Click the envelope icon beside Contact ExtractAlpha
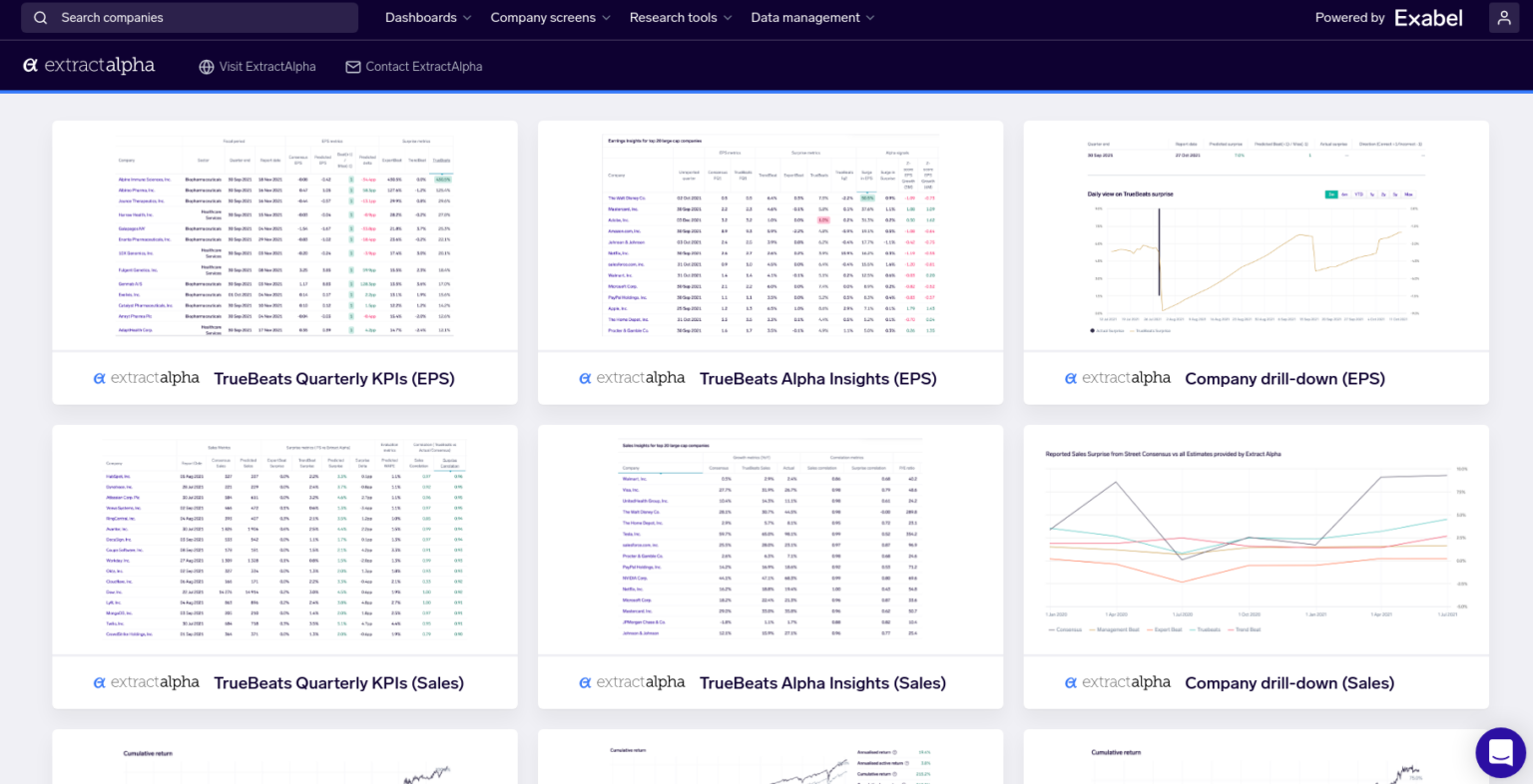The image size is (1533, 784). coord(352,66)
